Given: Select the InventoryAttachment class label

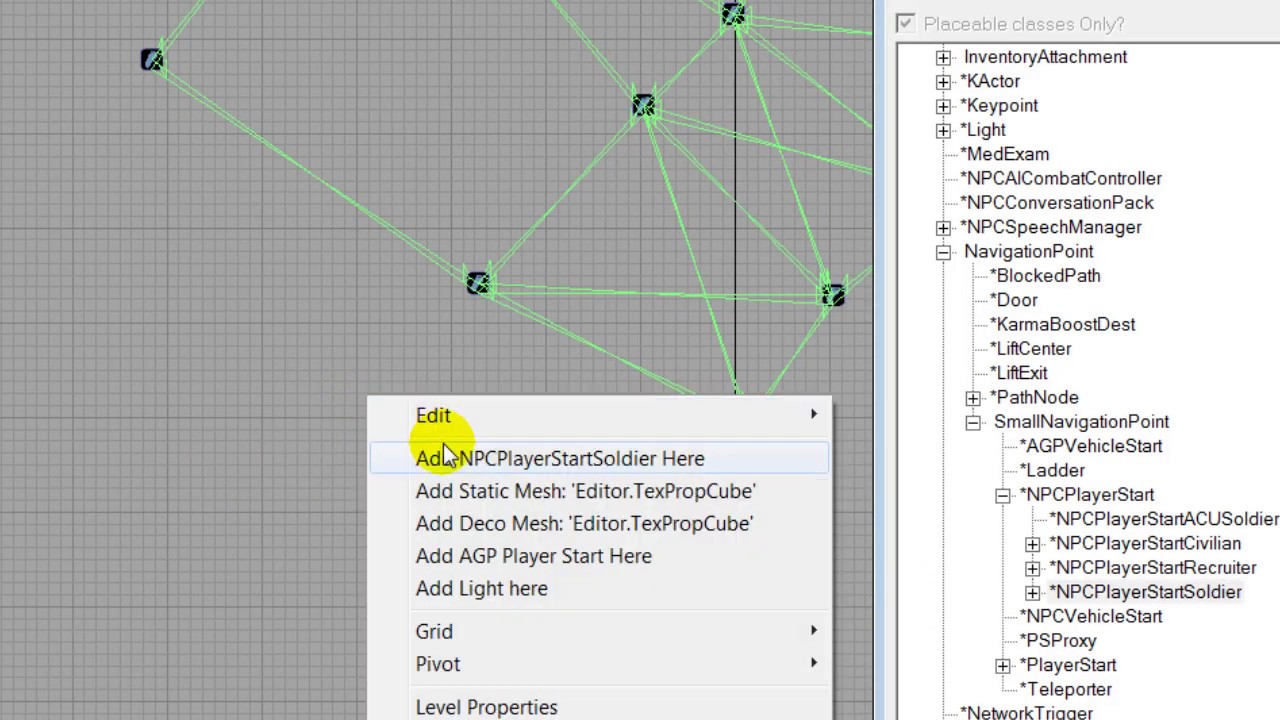Looking at the screenshot, I should [1045, 57].
